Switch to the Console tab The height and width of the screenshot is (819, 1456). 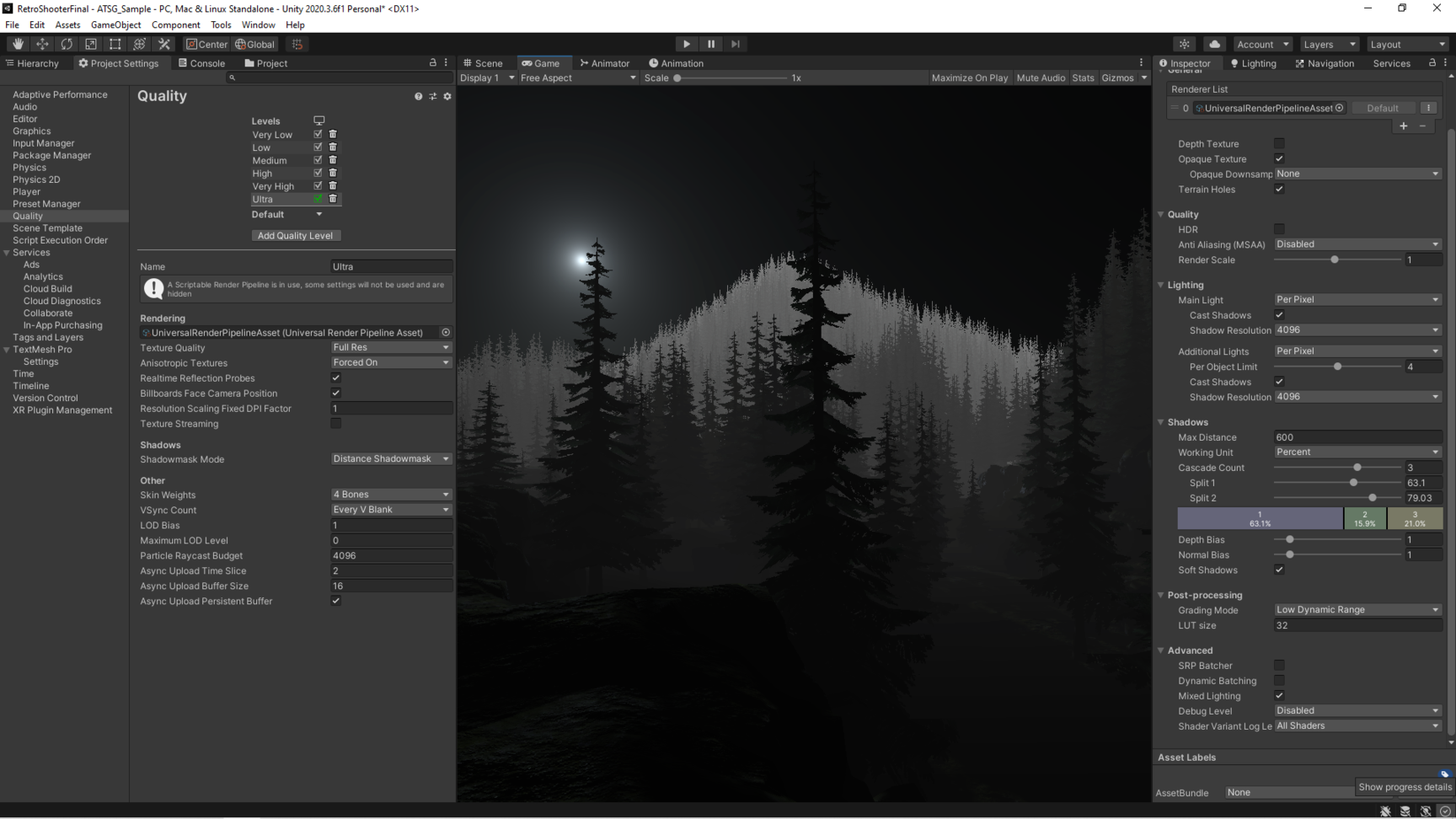[201, 63]
